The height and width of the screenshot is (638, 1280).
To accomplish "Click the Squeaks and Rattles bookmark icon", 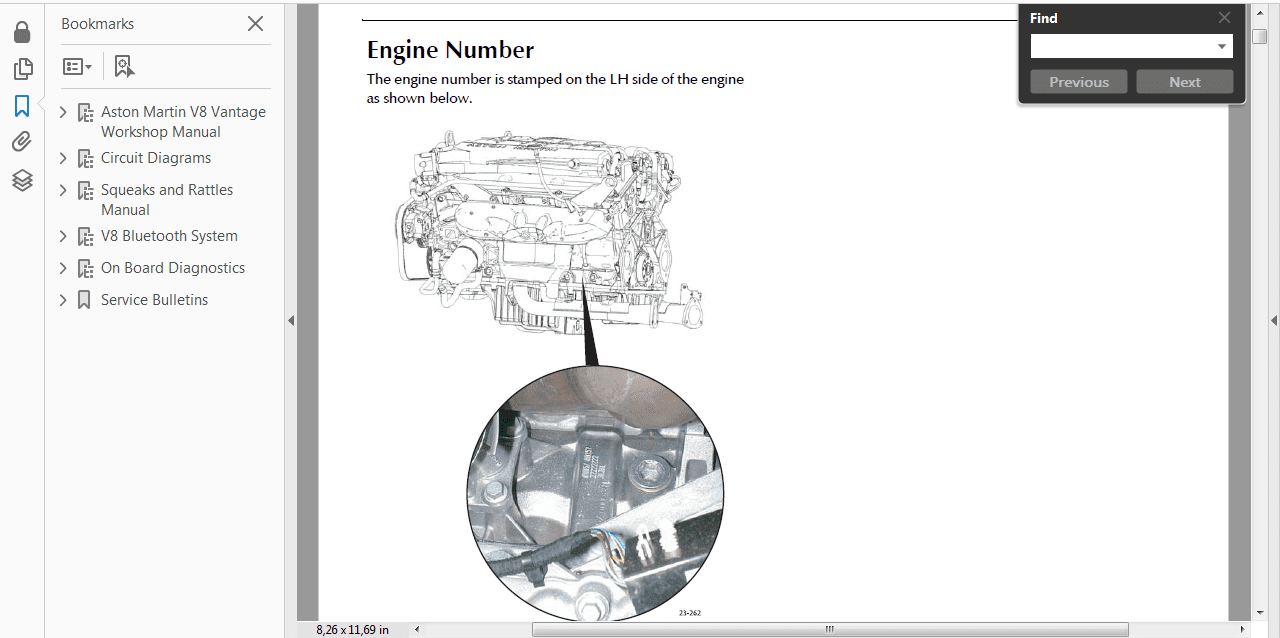I will pyautogui.click(x=85, y=191).
